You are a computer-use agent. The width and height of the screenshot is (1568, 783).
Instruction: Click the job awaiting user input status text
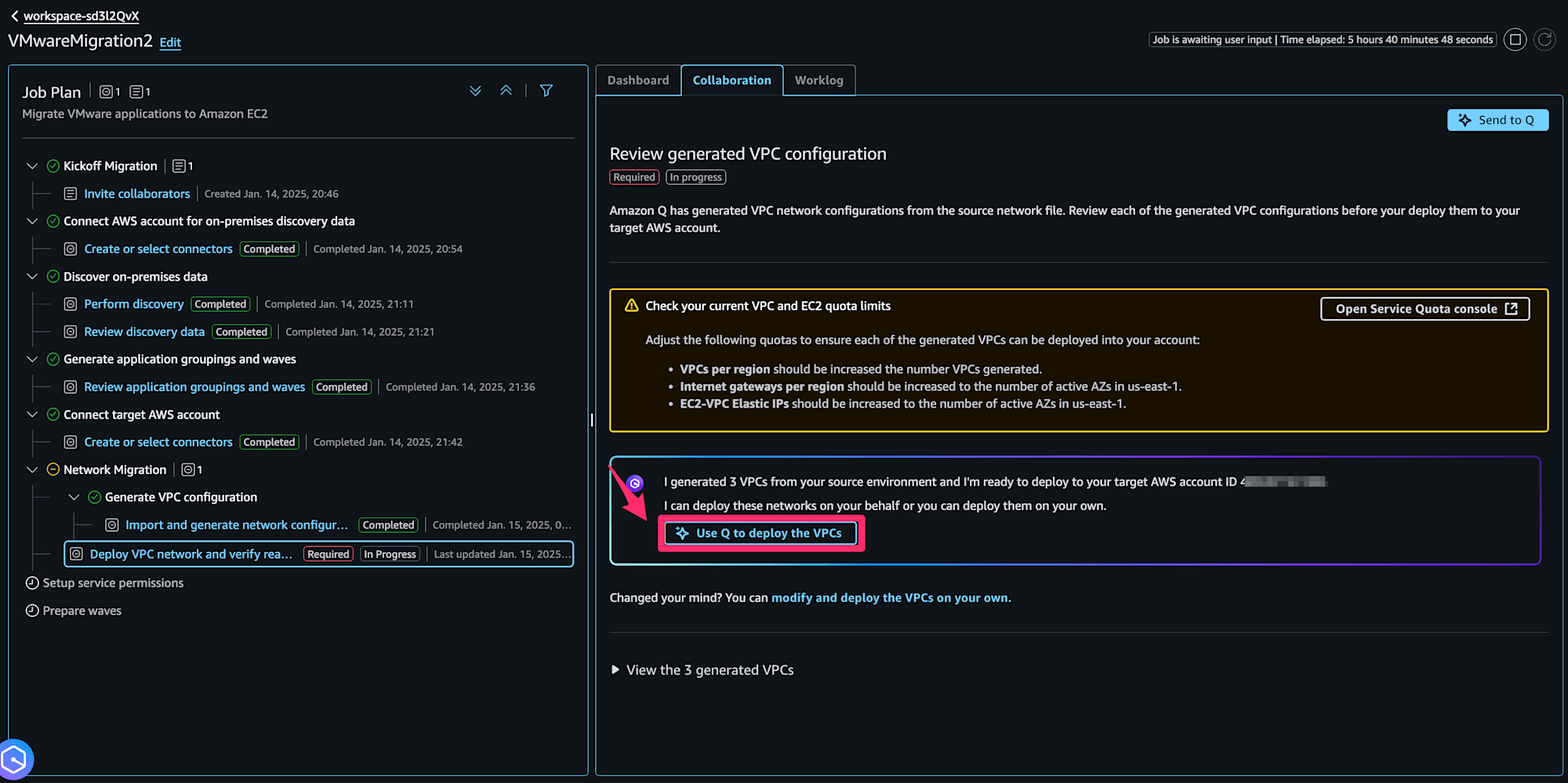pyautogui.click(x=1322, y=39)
